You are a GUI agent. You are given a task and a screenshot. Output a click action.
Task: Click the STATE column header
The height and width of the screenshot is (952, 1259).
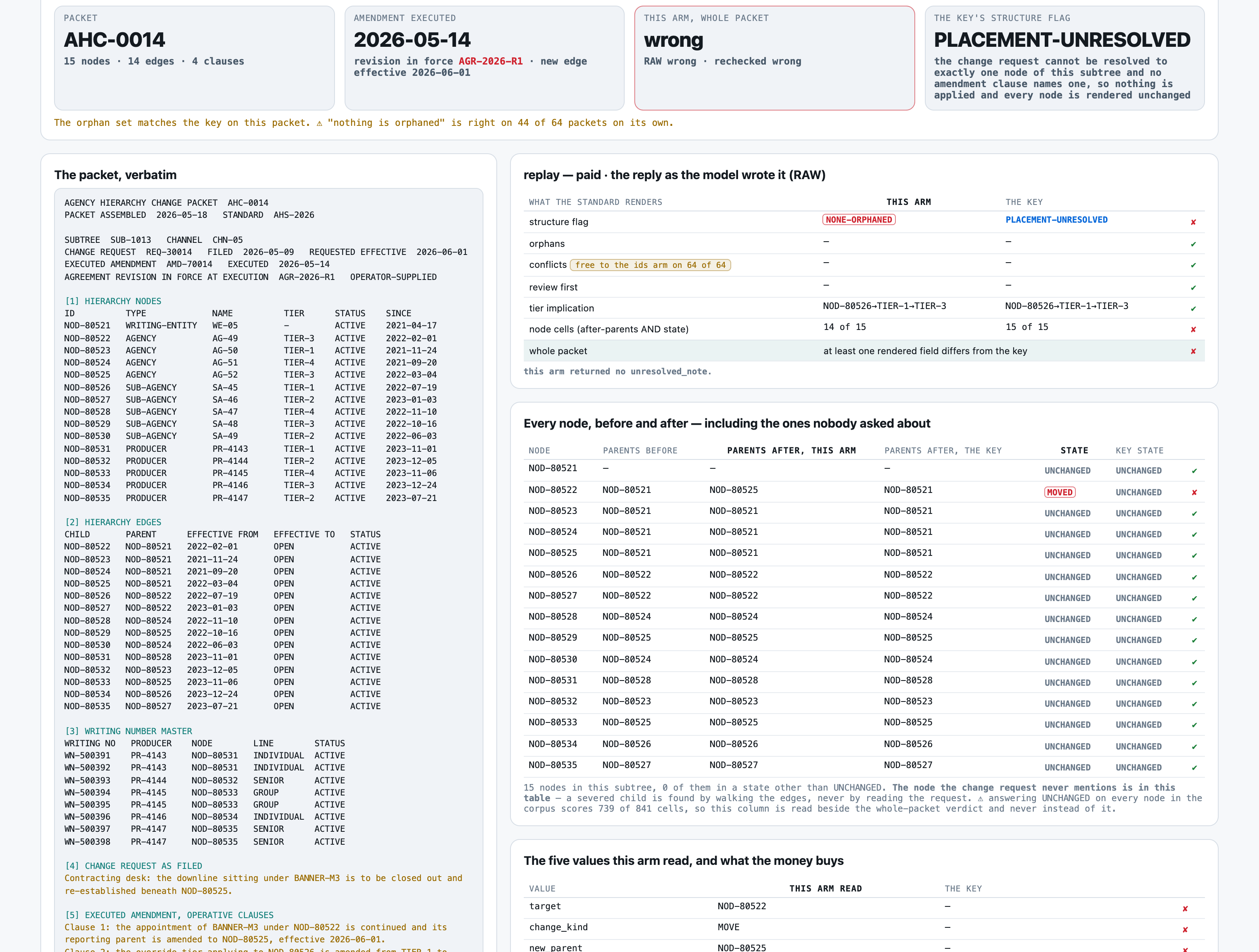(x=1074, y=450)
